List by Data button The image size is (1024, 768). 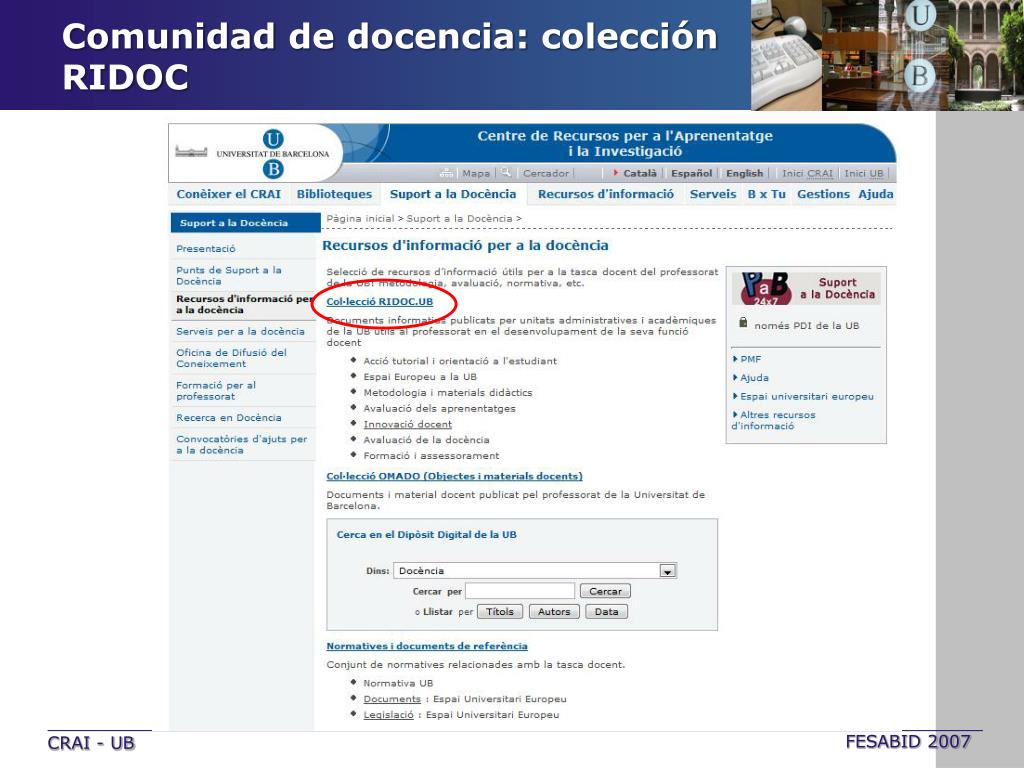tap(606, 612)
